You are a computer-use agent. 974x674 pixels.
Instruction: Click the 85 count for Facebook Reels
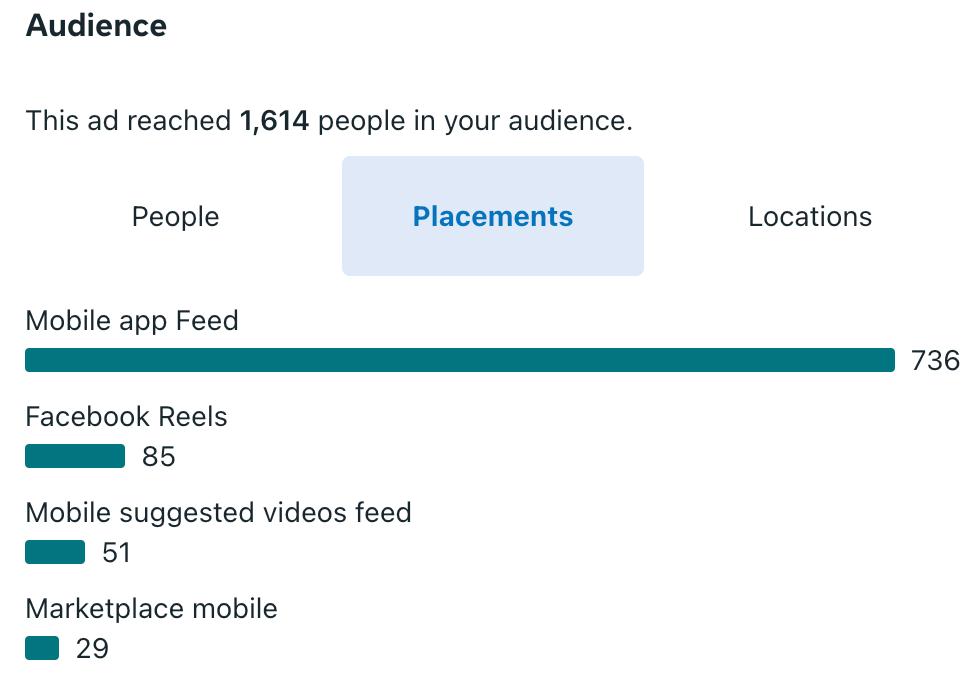[x=158, y=457]
